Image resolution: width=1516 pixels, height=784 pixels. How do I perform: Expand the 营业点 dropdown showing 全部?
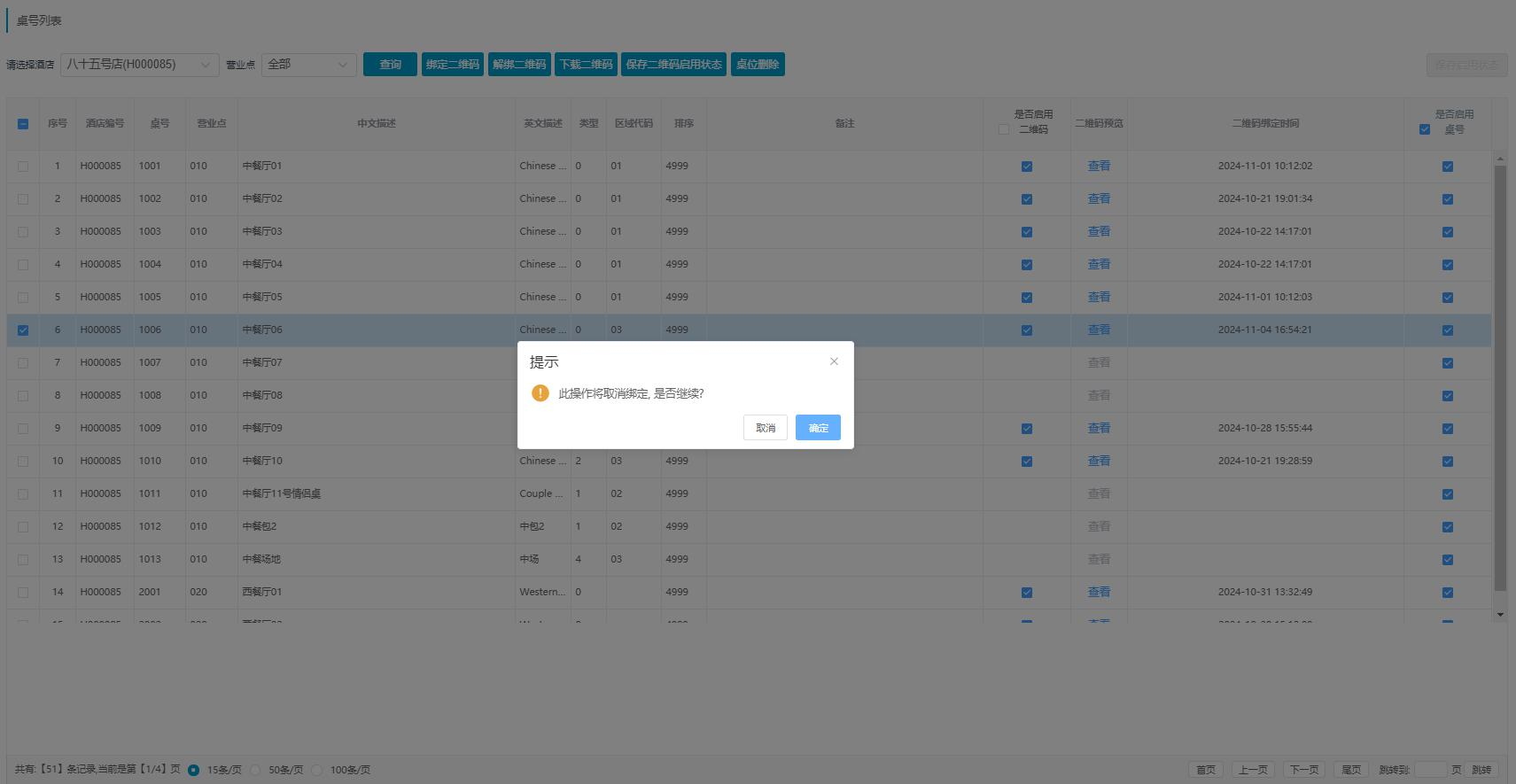(308, 65)
